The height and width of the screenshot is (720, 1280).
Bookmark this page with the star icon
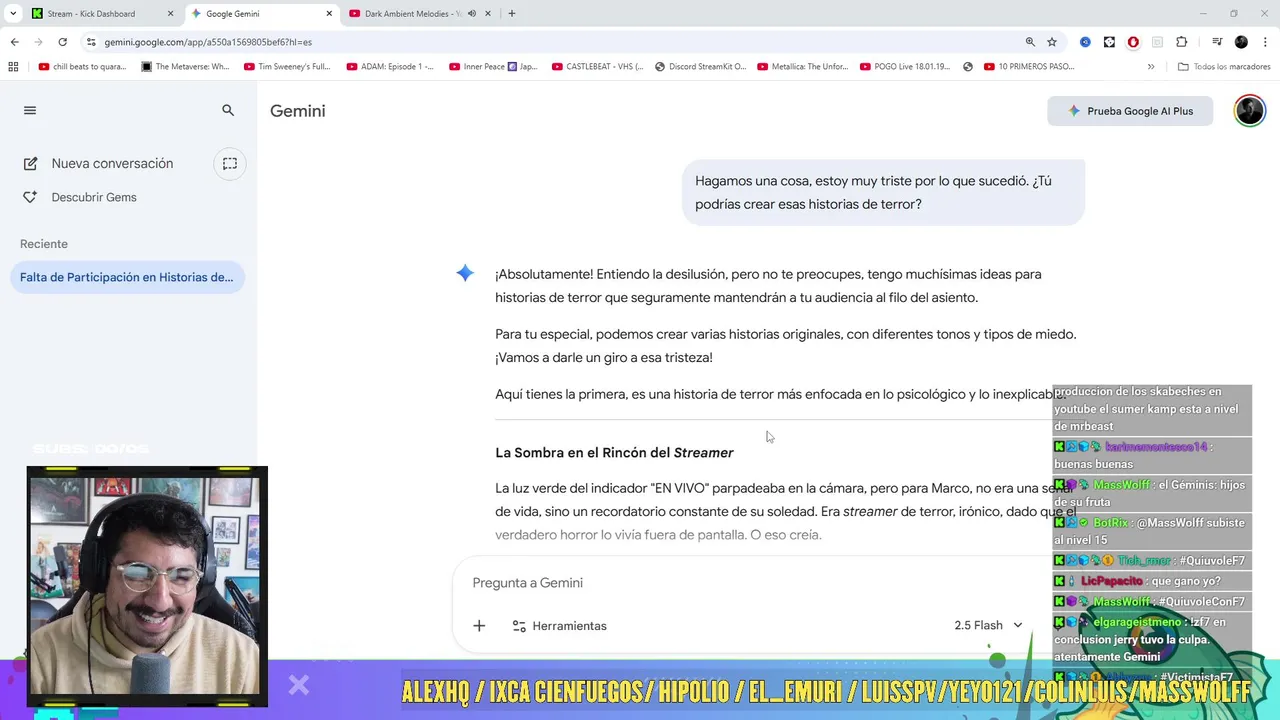pyautogui.click(x=1052, y=42)
